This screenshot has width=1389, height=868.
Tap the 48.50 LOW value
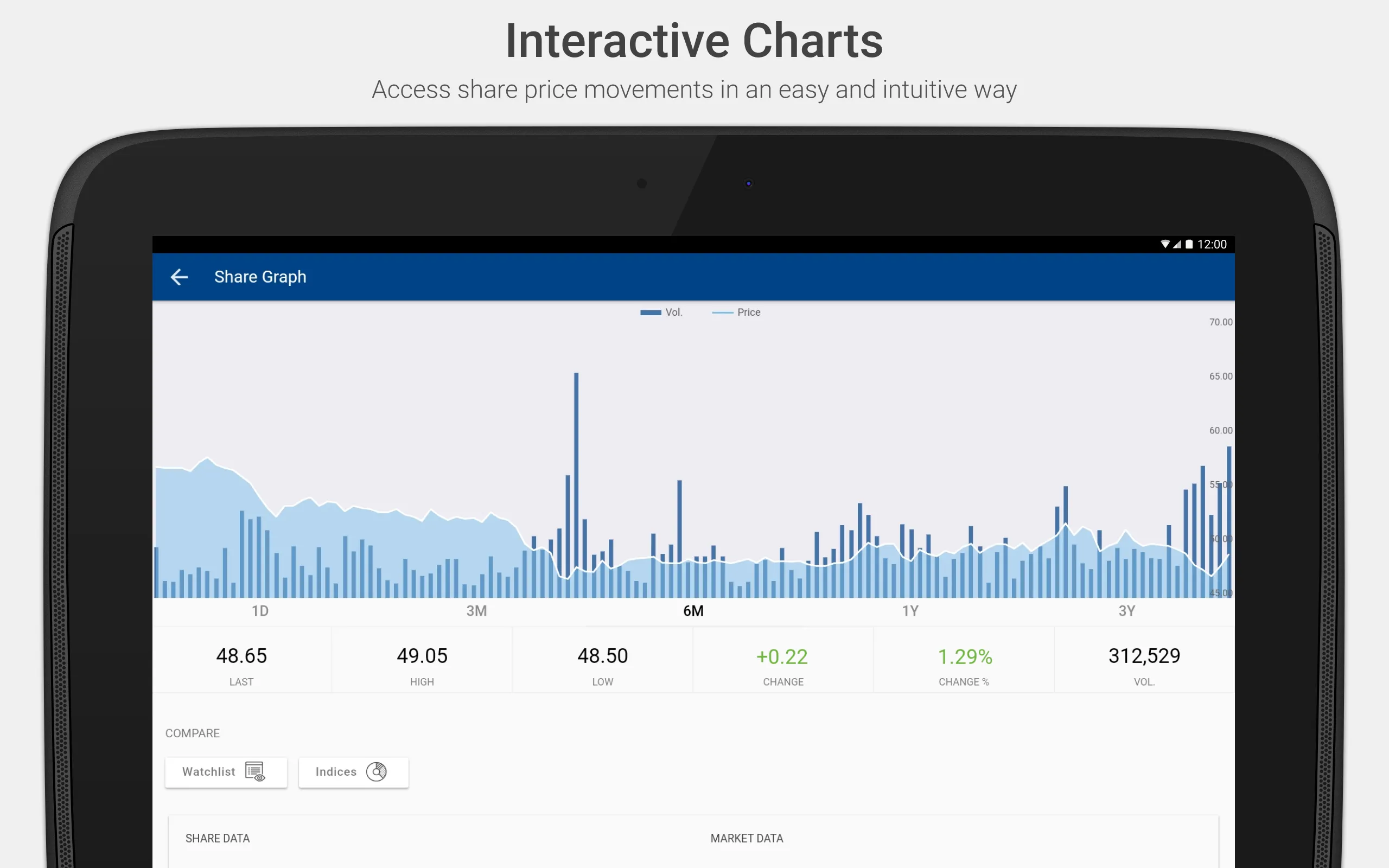(x=603, y=656)
